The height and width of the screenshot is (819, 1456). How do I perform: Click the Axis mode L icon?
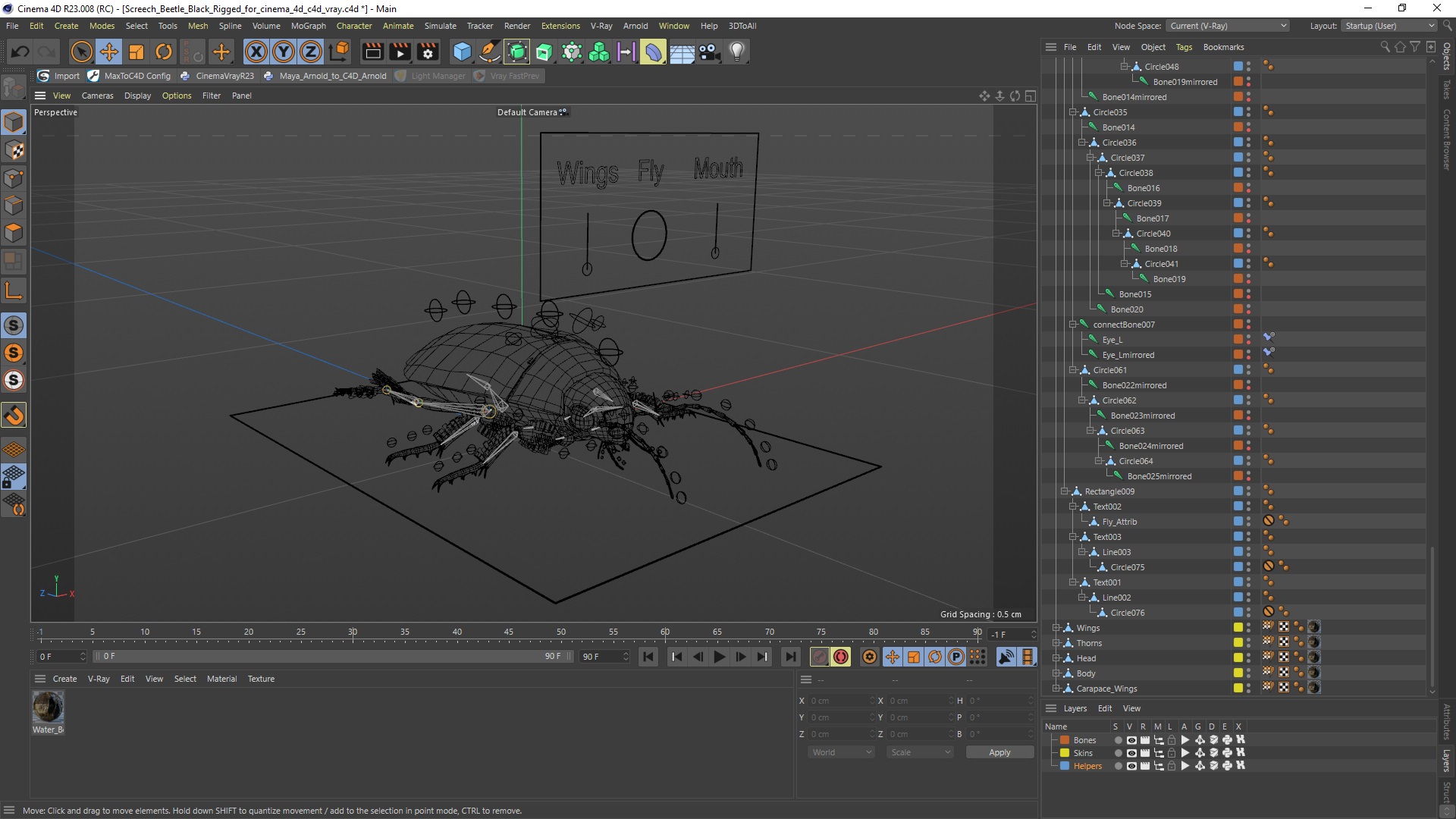[14, 290]
